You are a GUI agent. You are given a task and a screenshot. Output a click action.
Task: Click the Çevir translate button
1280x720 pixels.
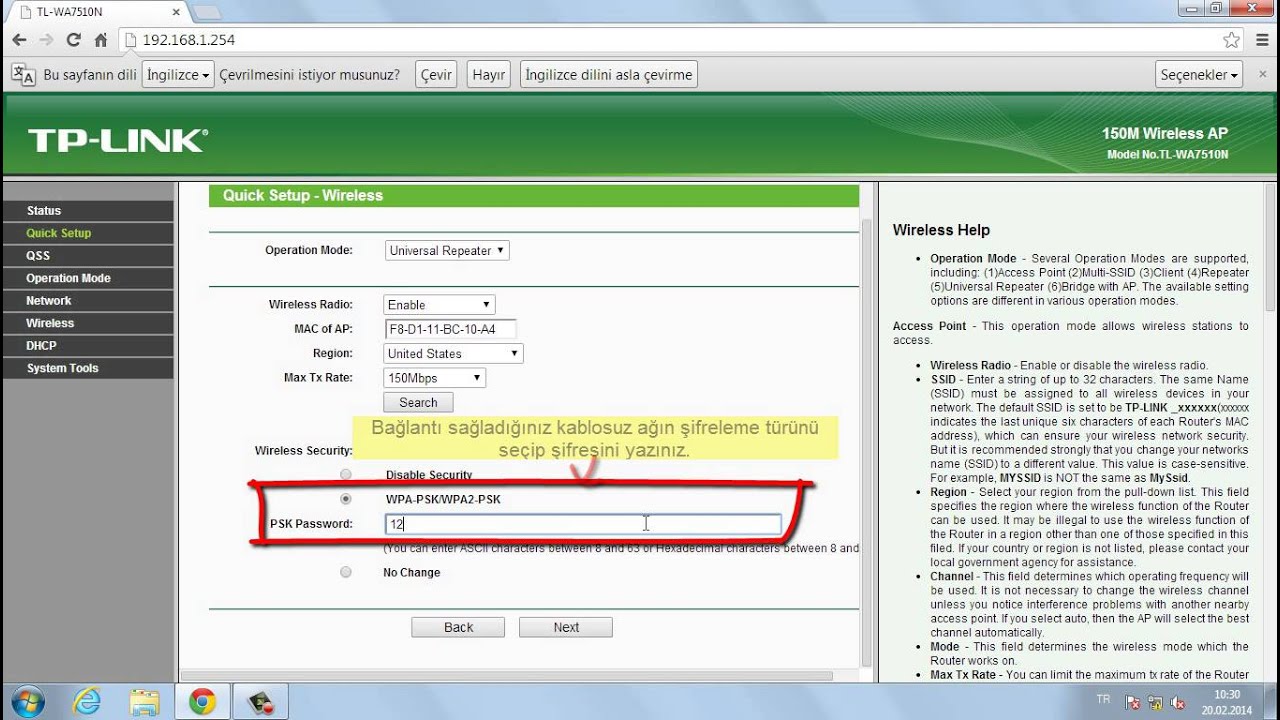(x=436, y=75)
